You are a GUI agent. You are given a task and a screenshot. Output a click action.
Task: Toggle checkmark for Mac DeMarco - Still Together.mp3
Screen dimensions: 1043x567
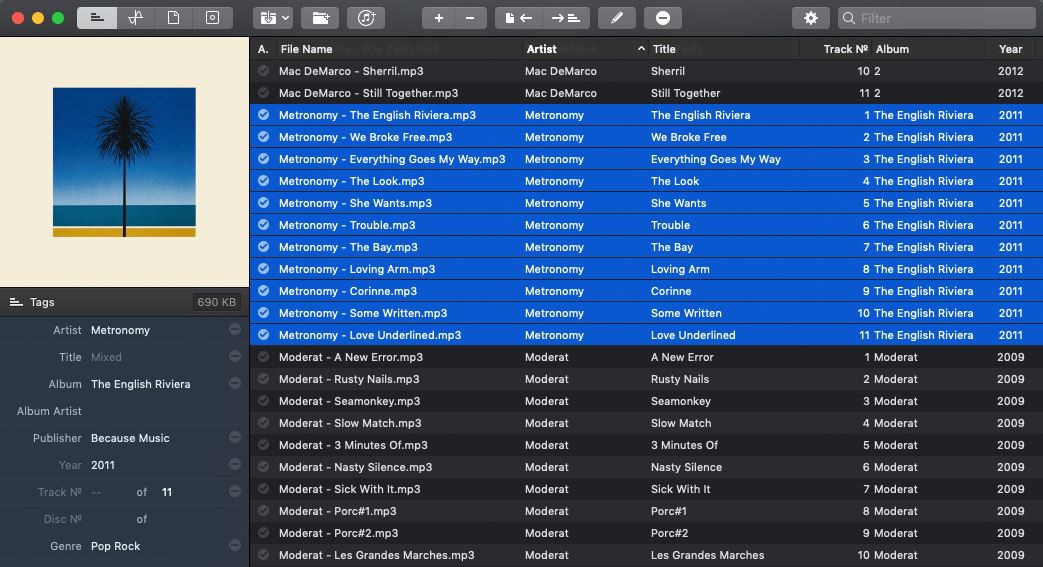pos(263,93)
